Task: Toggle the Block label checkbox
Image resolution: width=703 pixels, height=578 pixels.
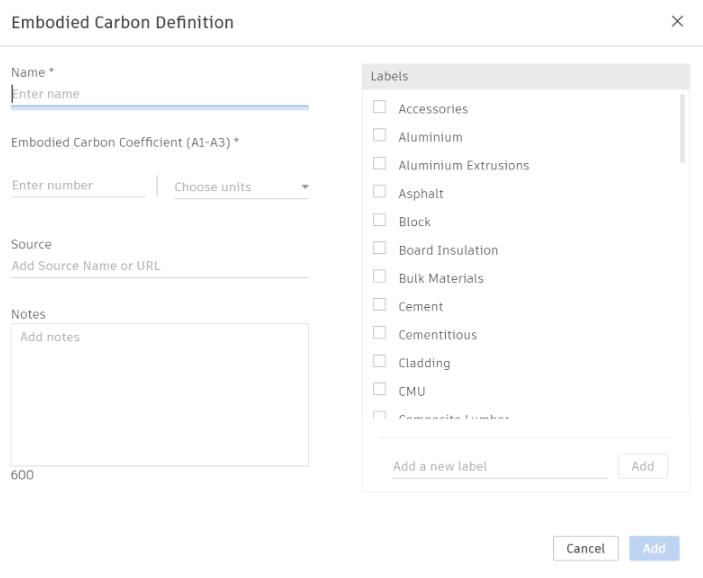Action: [380, 221]
